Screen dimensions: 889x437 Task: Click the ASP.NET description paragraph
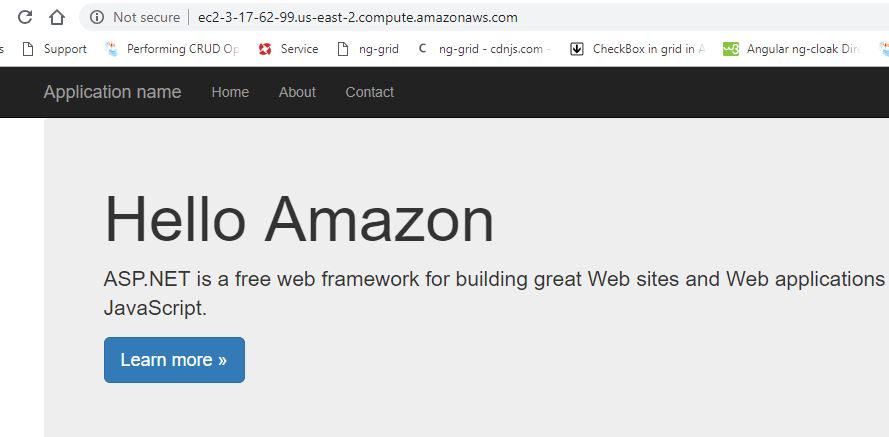pos(494,294)
